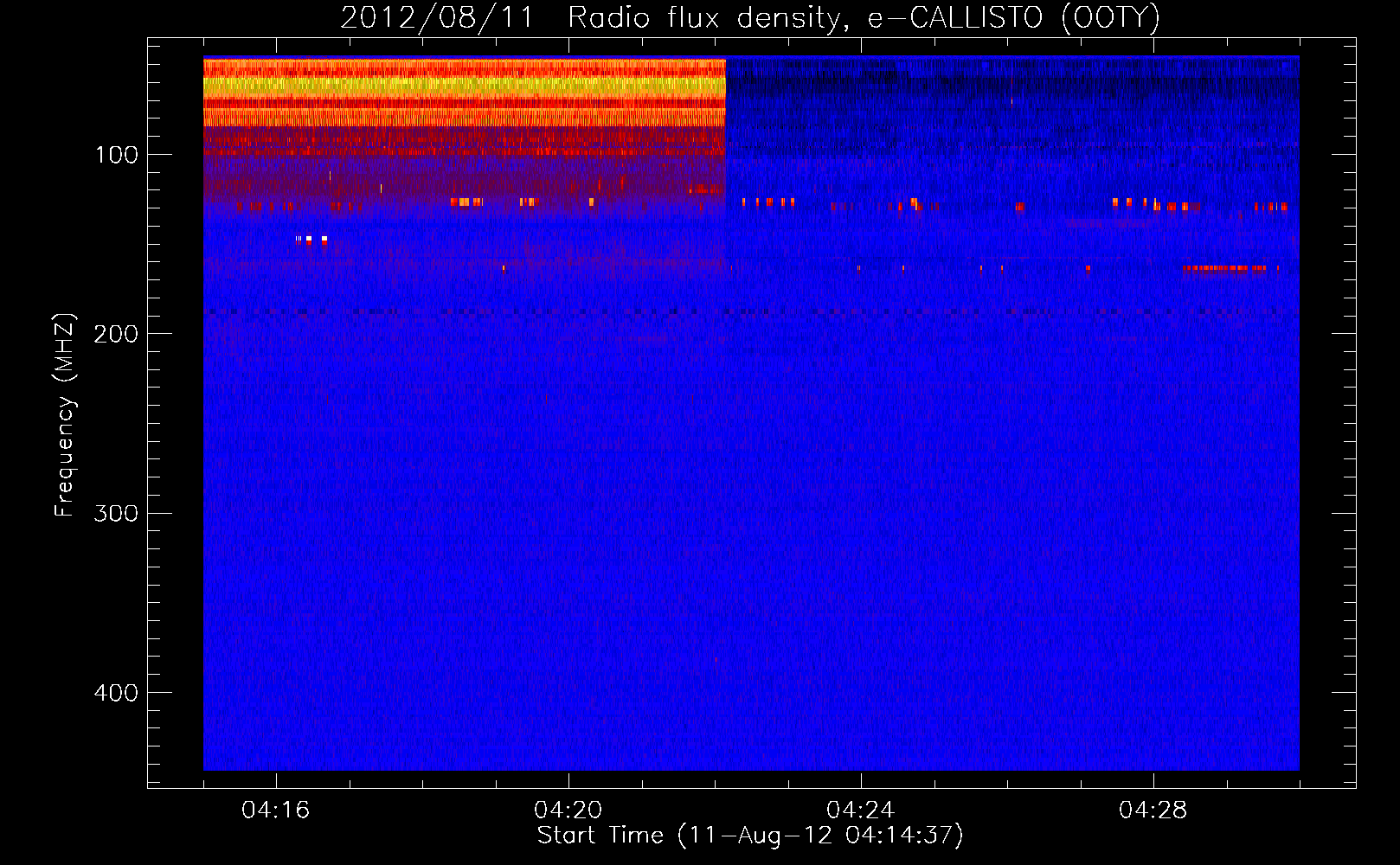Click the 04:16 time tick label
This screenshot has width=1400, height=865.
(x=275, y=811)
